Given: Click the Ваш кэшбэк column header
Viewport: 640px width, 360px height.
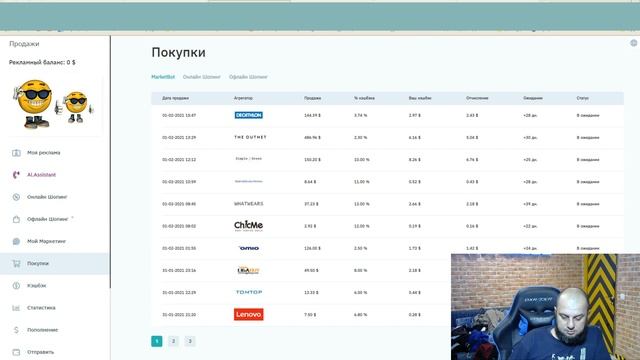Looking at the screenshot, I should click(420, 98).
